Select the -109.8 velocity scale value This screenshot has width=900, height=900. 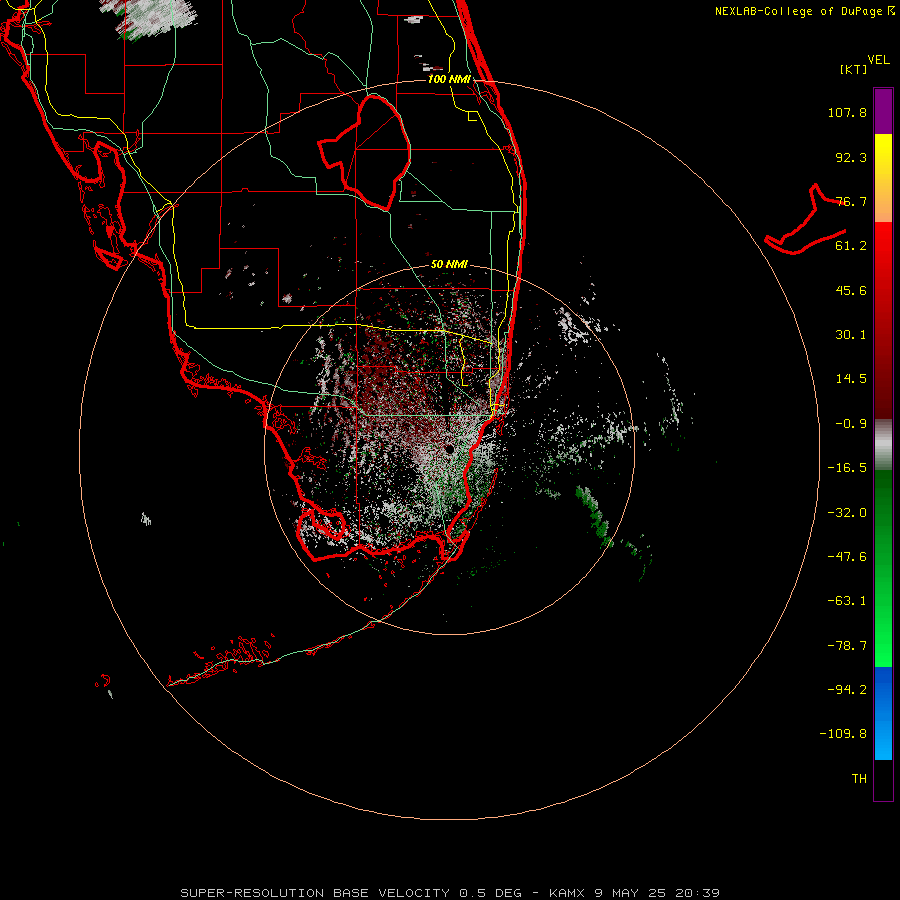(x=843, y=734)
